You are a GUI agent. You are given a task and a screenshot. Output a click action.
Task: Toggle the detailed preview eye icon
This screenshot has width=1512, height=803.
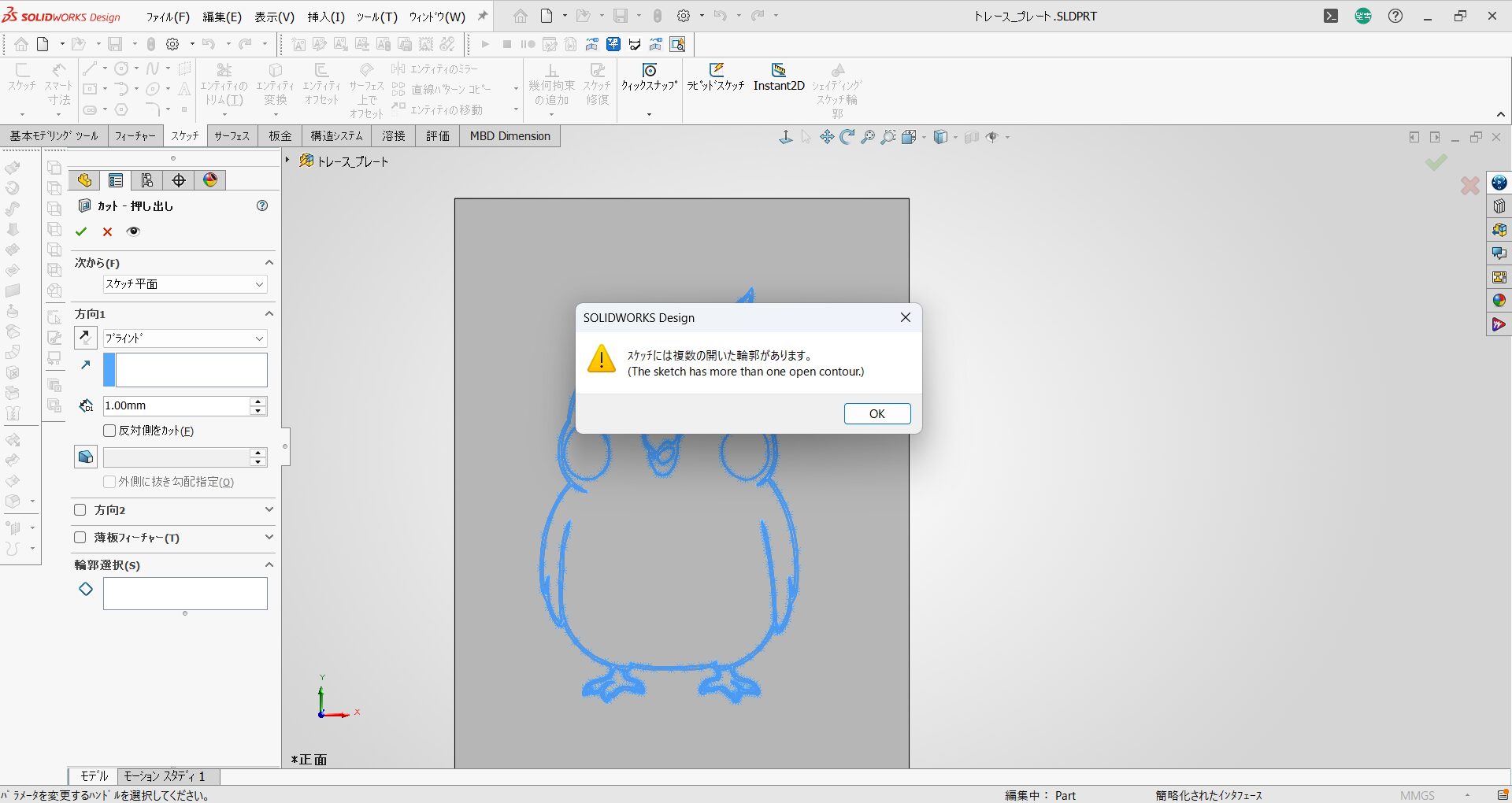coord(133,231)
